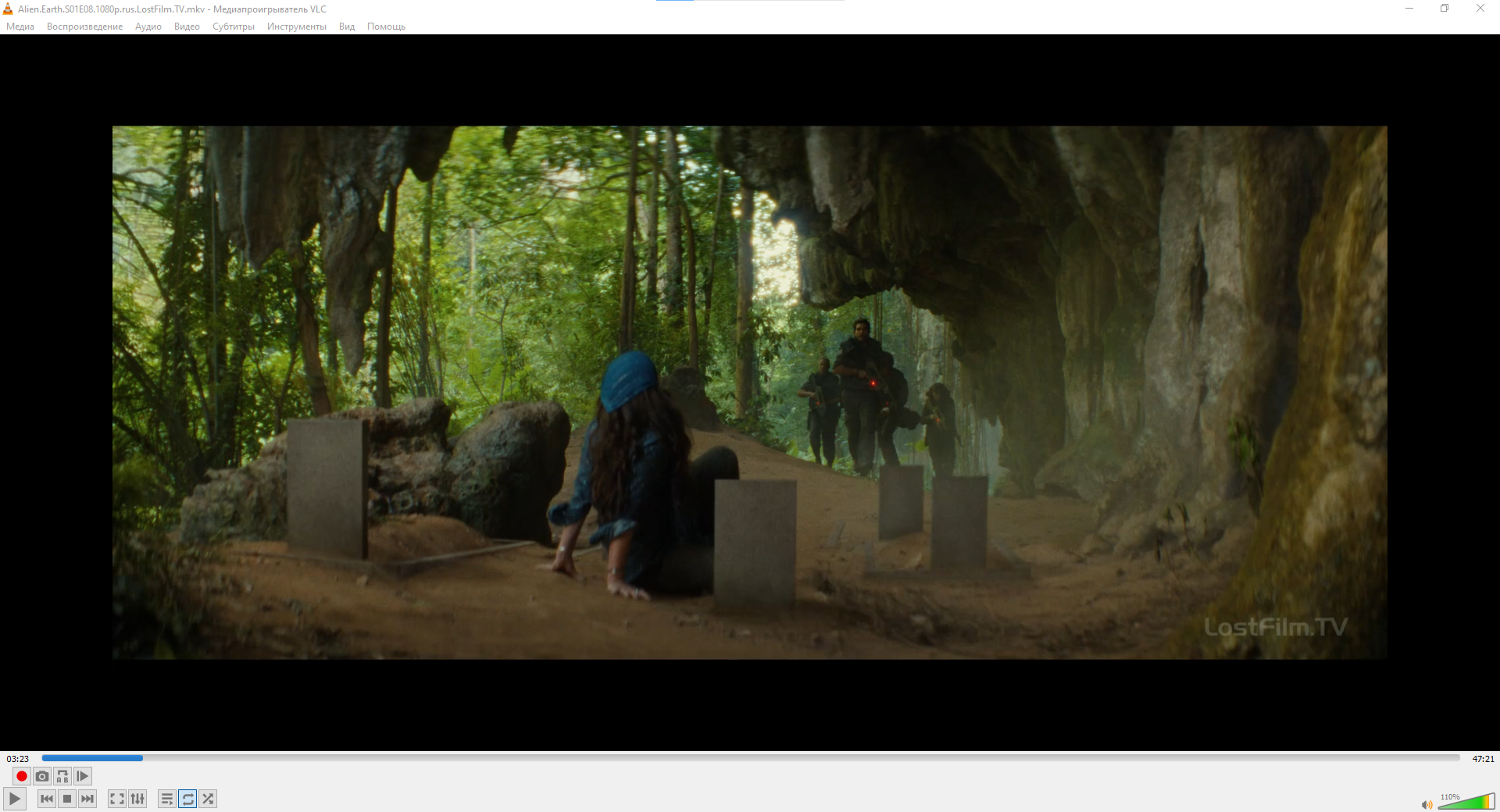Click the volume slider at 110%
The image size is (1500, 812).
[x=1466, y=802]
